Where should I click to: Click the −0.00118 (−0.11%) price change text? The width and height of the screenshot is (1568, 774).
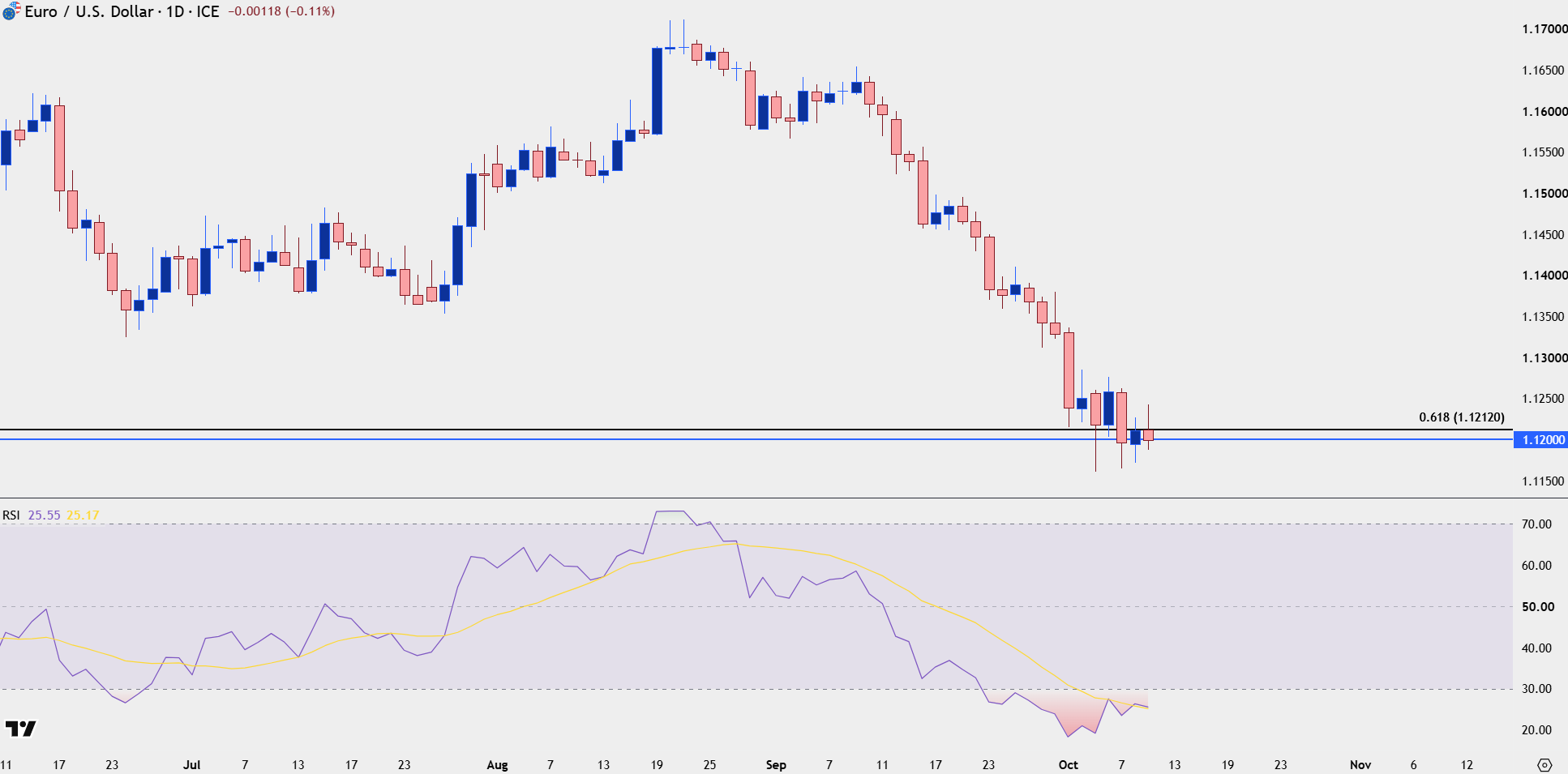click(x=281, y=11)
